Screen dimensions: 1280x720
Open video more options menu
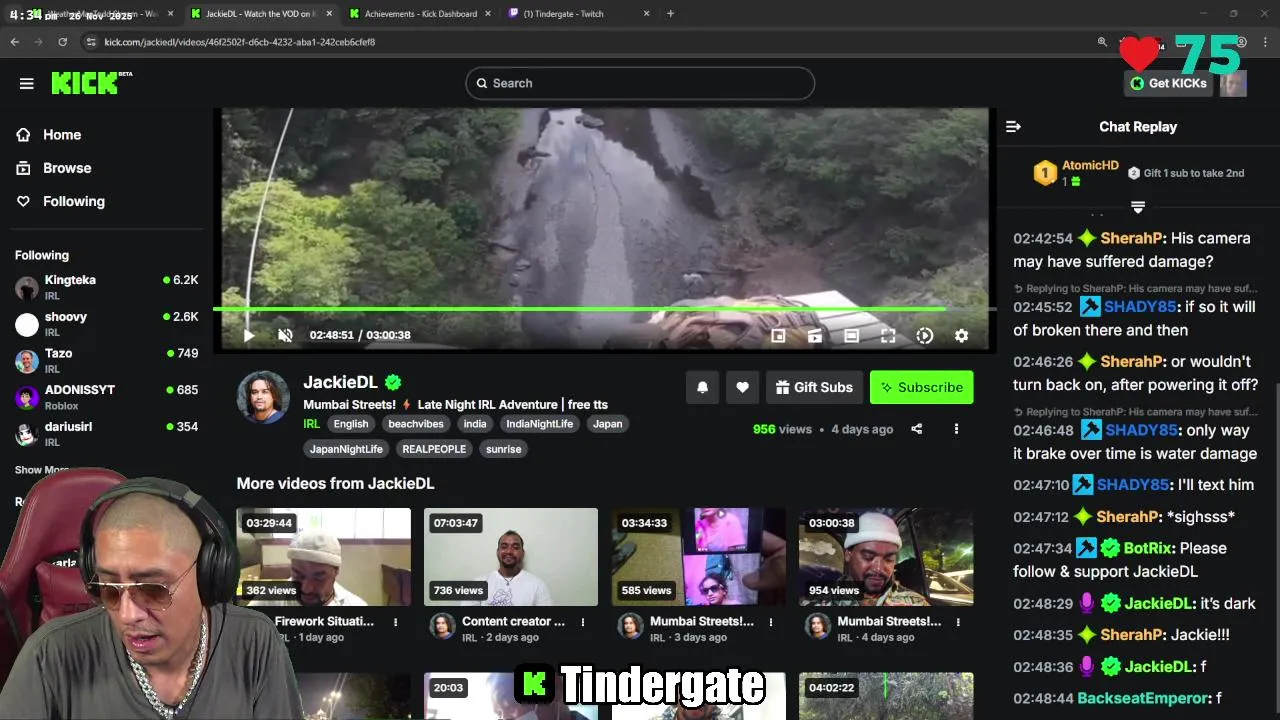point(956,429)
